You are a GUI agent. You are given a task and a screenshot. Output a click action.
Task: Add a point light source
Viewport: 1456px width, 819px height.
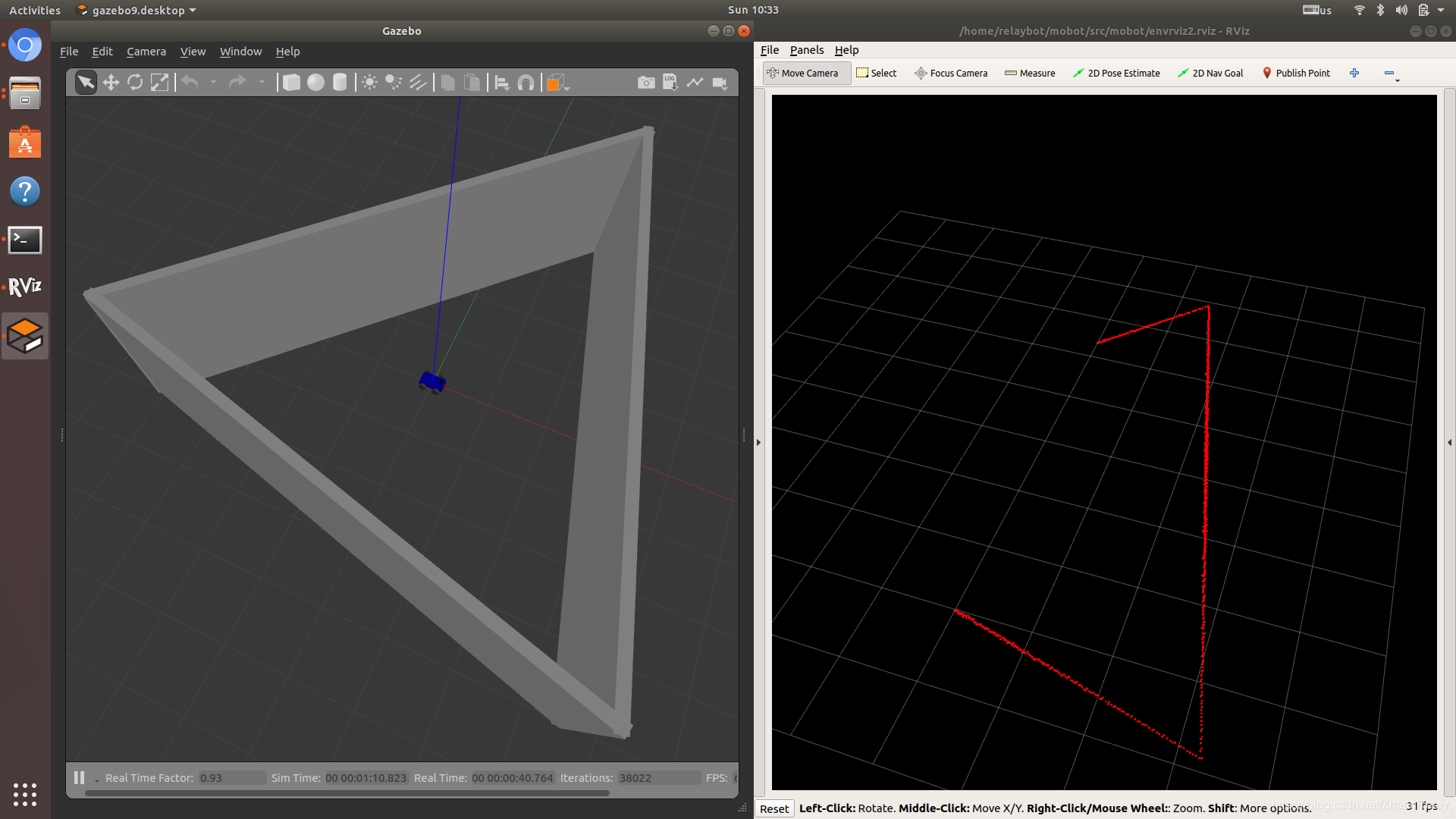point(369,83)
